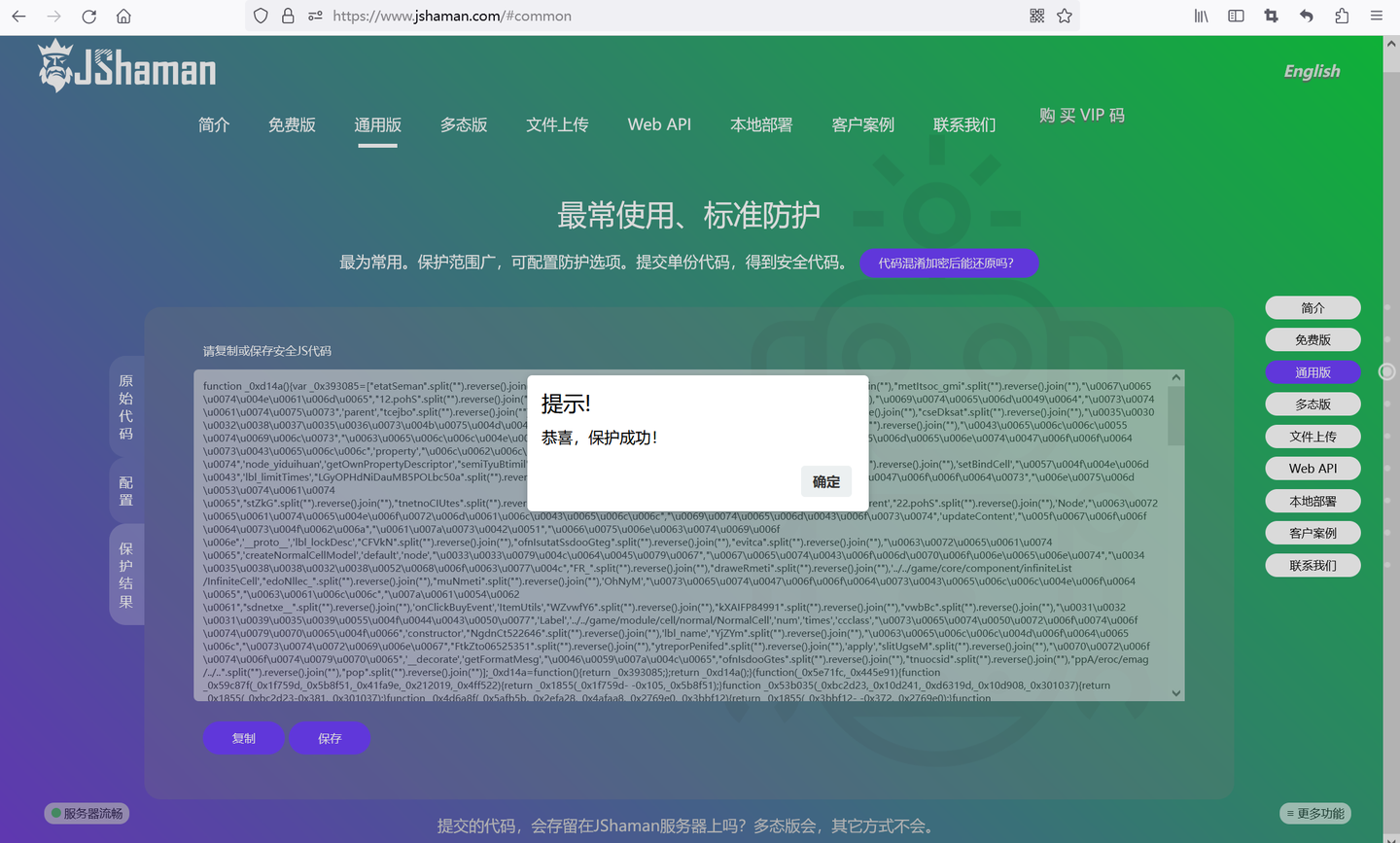This screenshot has height=843, width=1400.
Task: Click the site security padlock icon
Action: (288, 17)
